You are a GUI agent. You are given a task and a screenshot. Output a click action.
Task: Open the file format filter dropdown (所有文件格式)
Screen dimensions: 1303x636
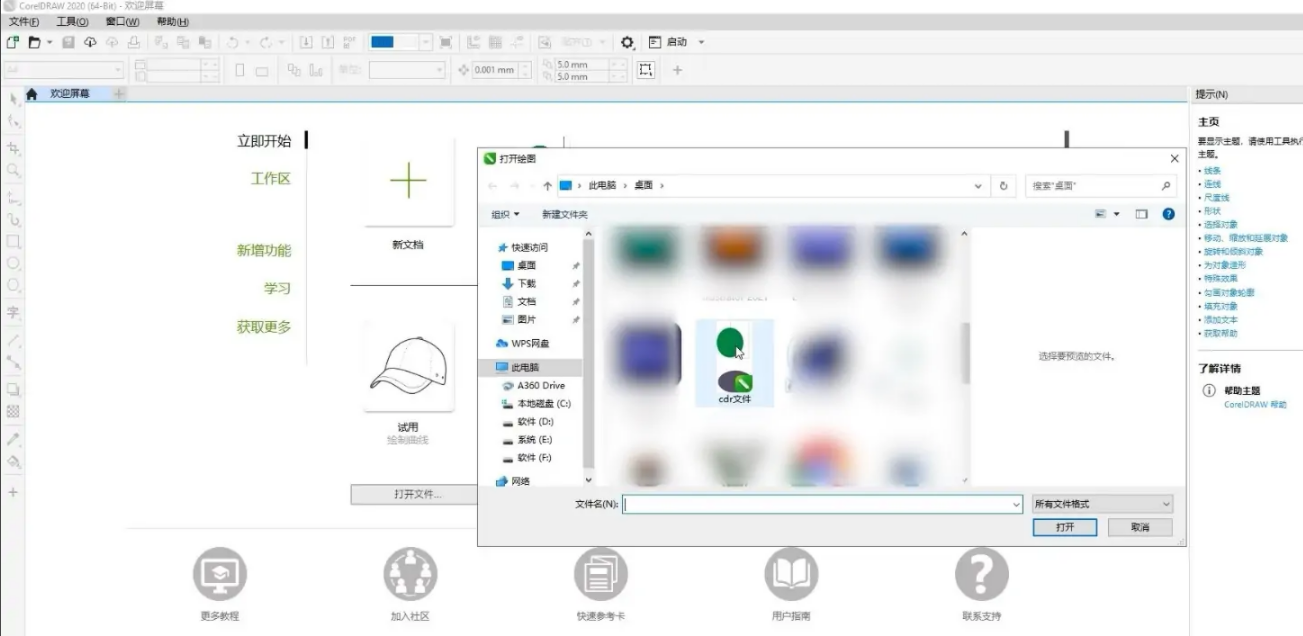pyautogui.click(x=1101, y=505)
